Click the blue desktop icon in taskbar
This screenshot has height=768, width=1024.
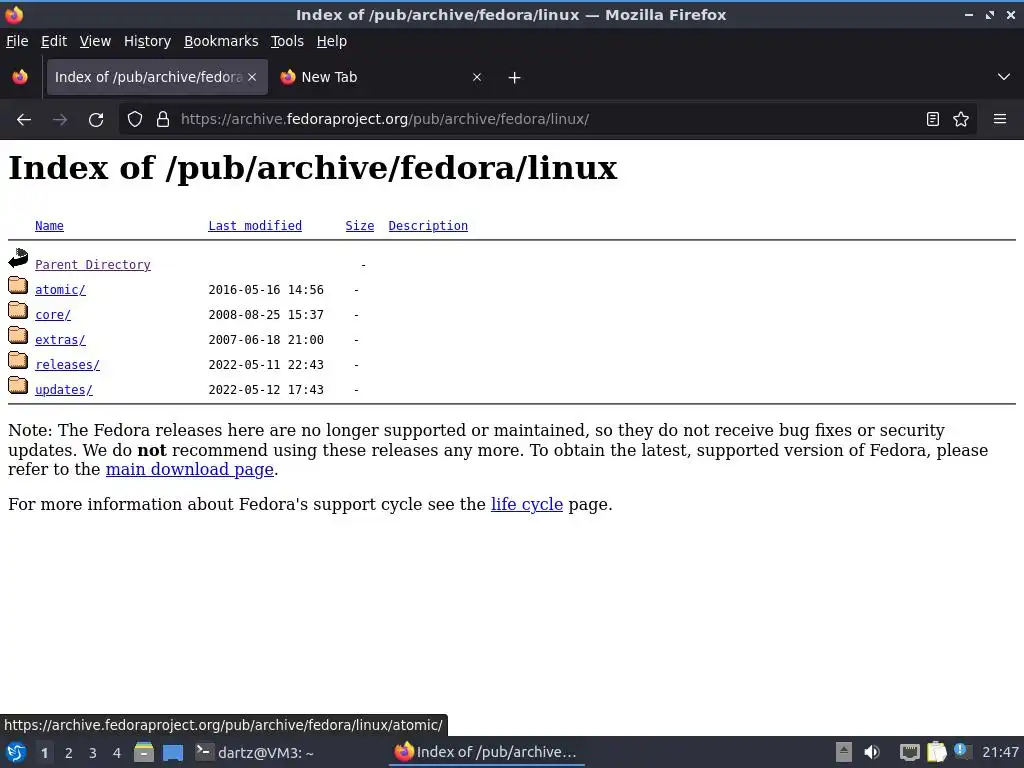click(172, 752)
